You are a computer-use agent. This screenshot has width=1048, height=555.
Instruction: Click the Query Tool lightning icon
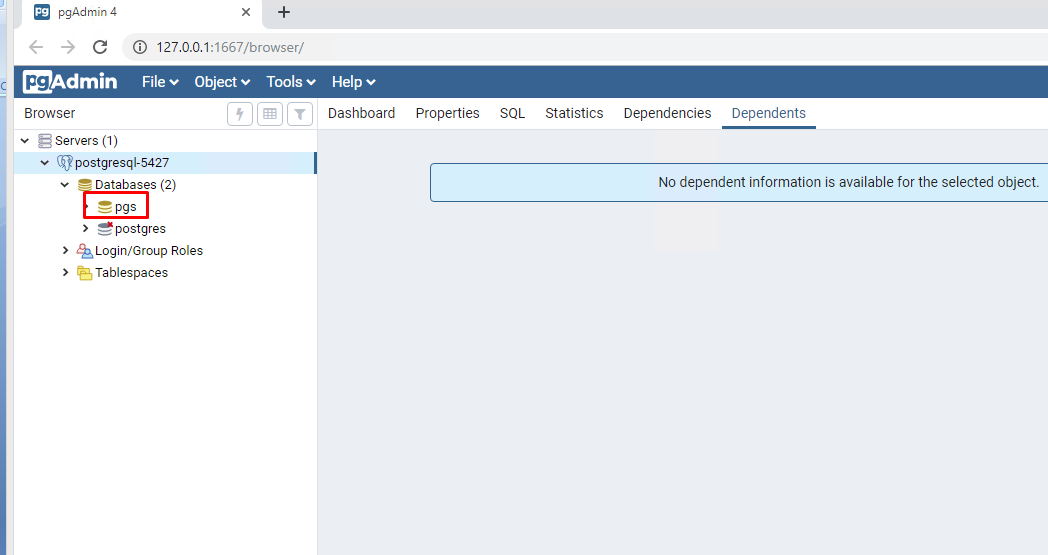240,114
